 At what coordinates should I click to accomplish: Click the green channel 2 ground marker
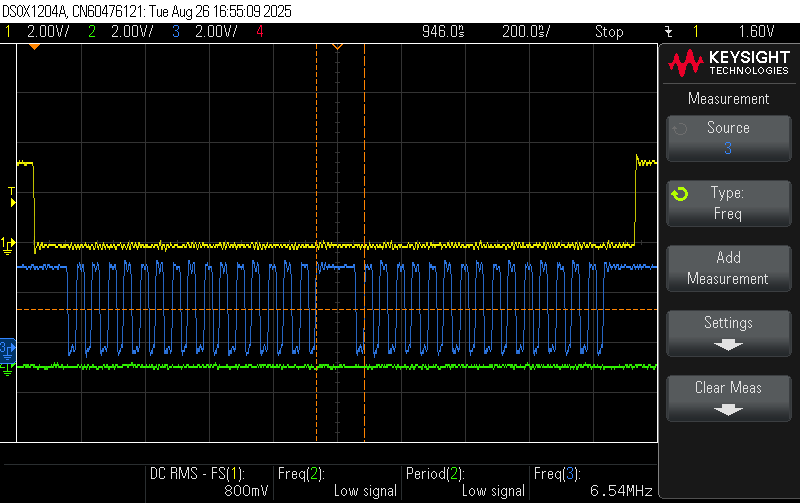tap(8, 366)
